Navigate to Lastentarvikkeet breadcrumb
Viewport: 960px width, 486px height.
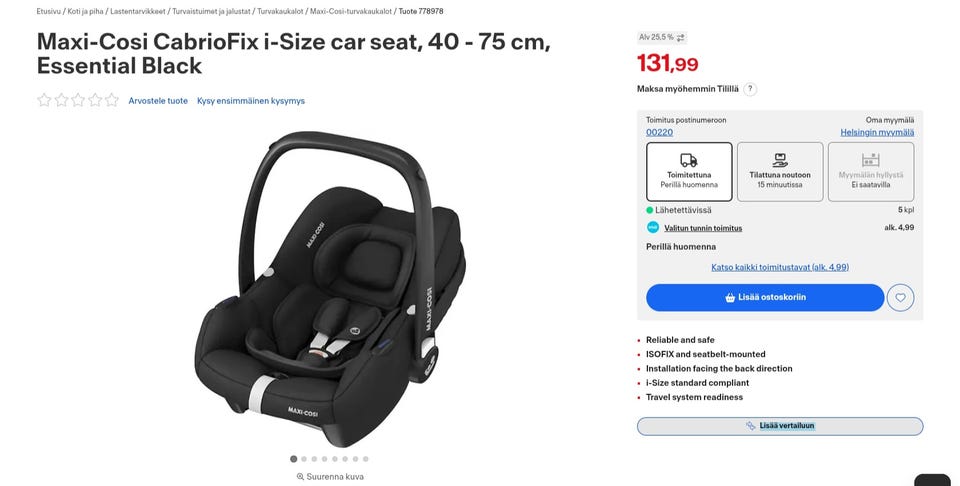tap(138, 11)
